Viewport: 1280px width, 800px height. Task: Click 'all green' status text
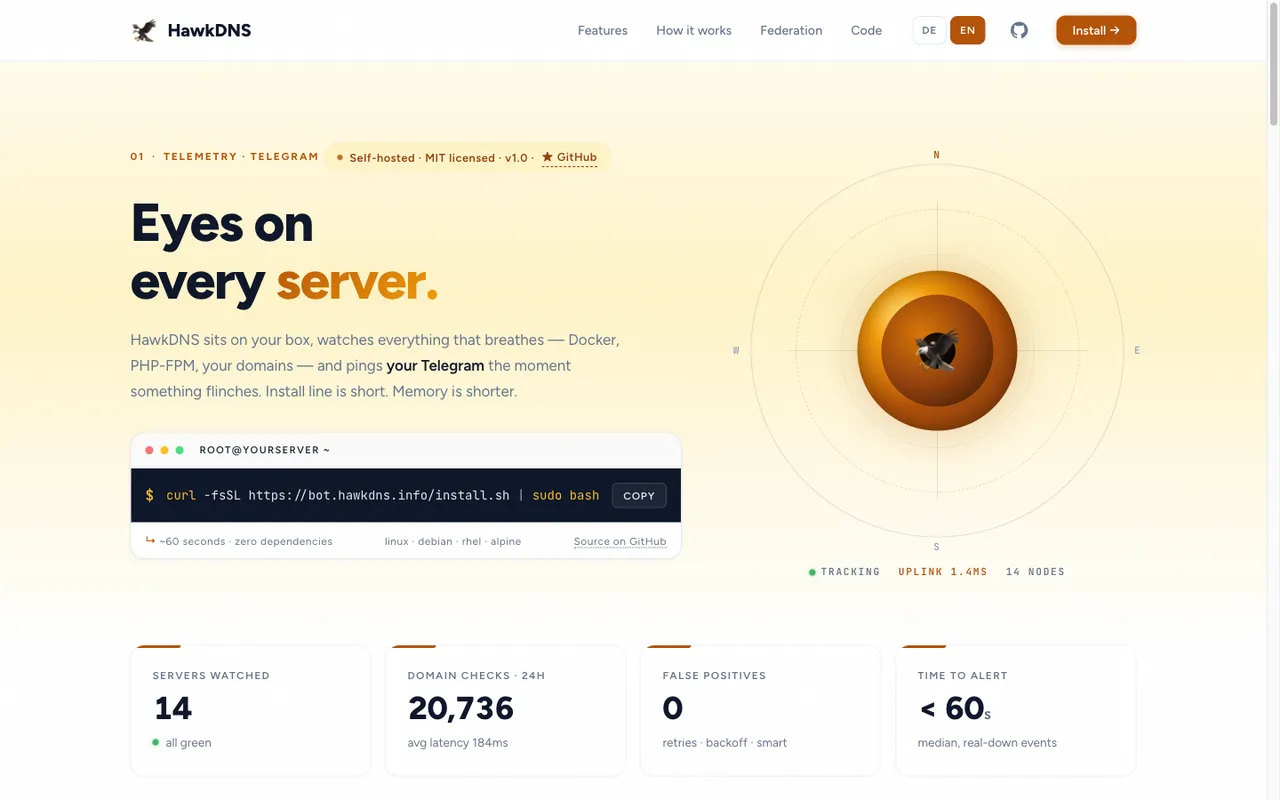[x=188, y=743]
